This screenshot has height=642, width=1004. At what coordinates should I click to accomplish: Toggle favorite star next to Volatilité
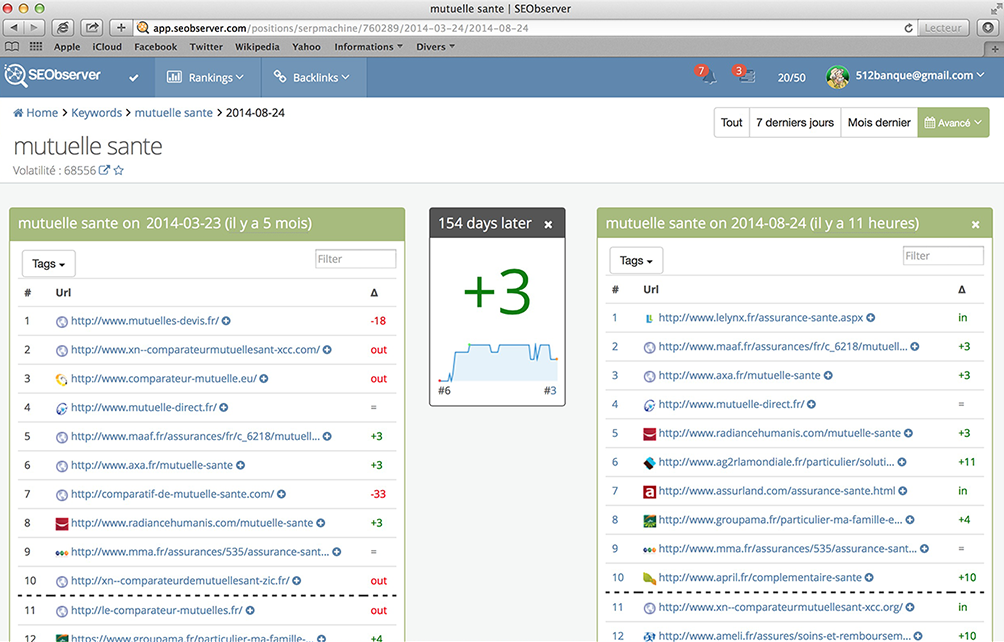(118, 171)
